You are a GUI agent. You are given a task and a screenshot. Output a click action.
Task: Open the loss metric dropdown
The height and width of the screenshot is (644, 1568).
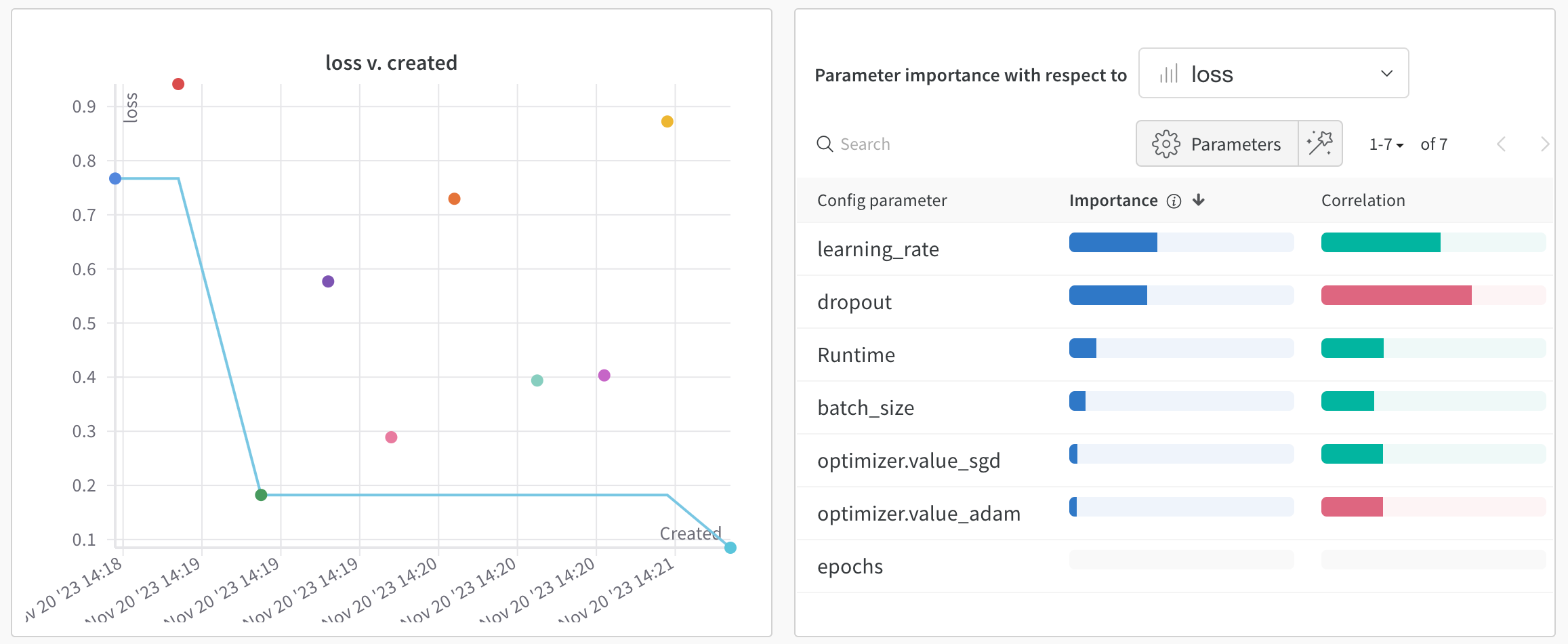[x=1273, y=73]
